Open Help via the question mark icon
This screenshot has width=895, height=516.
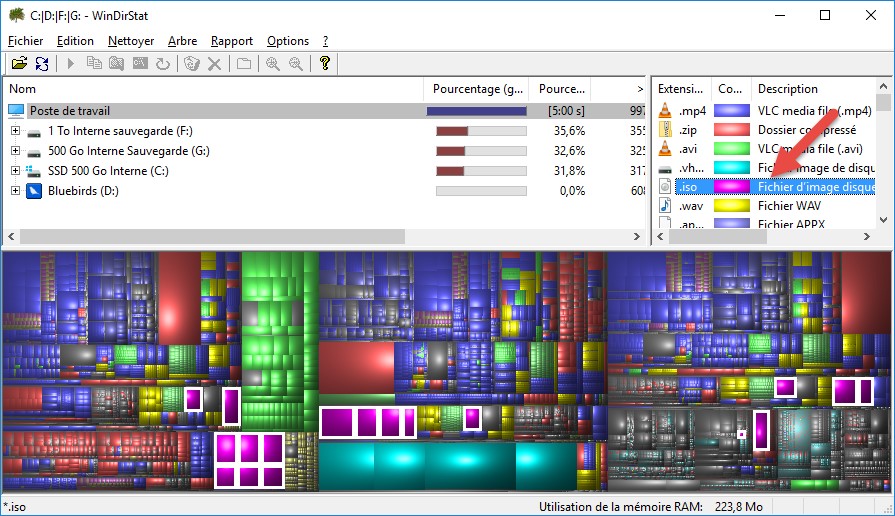[x=325, y=64]
